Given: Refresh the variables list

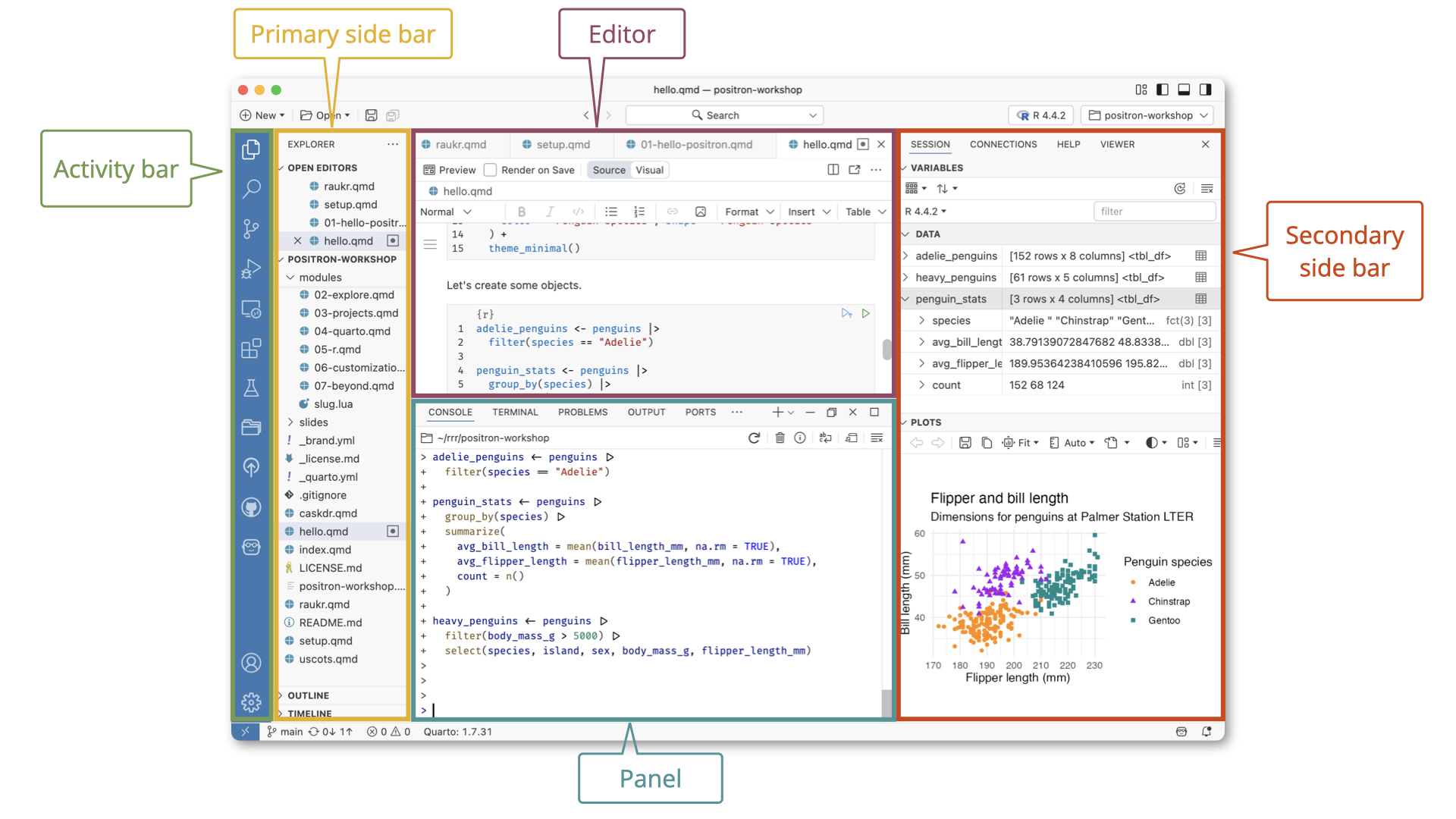Looking at the screenshot, I should pyautogui.click(x=1180, y=188).
